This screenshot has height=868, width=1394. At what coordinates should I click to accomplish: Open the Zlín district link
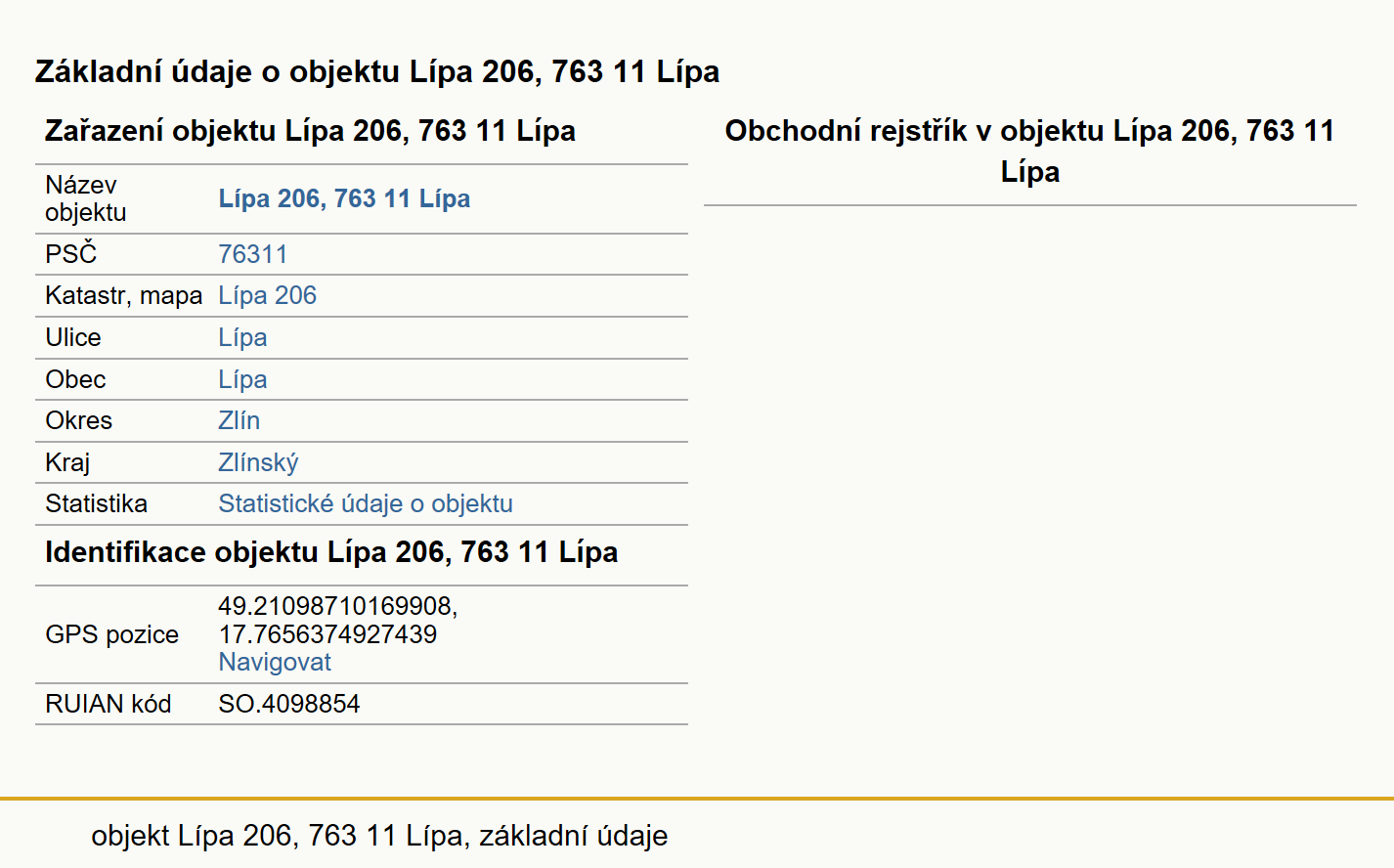[239, 420]
